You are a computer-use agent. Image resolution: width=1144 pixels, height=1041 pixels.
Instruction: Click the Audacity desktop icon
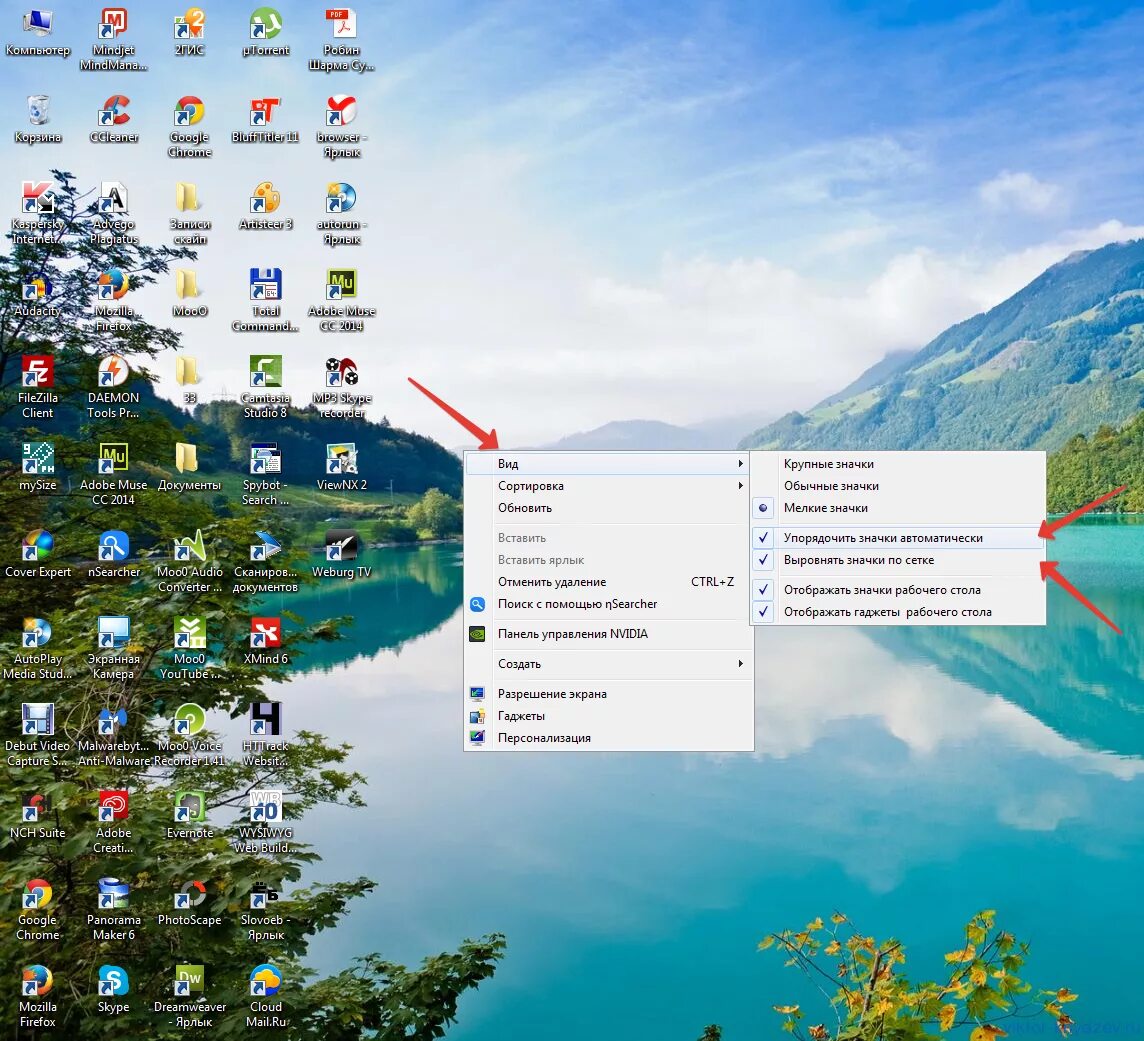pos(37,293)
